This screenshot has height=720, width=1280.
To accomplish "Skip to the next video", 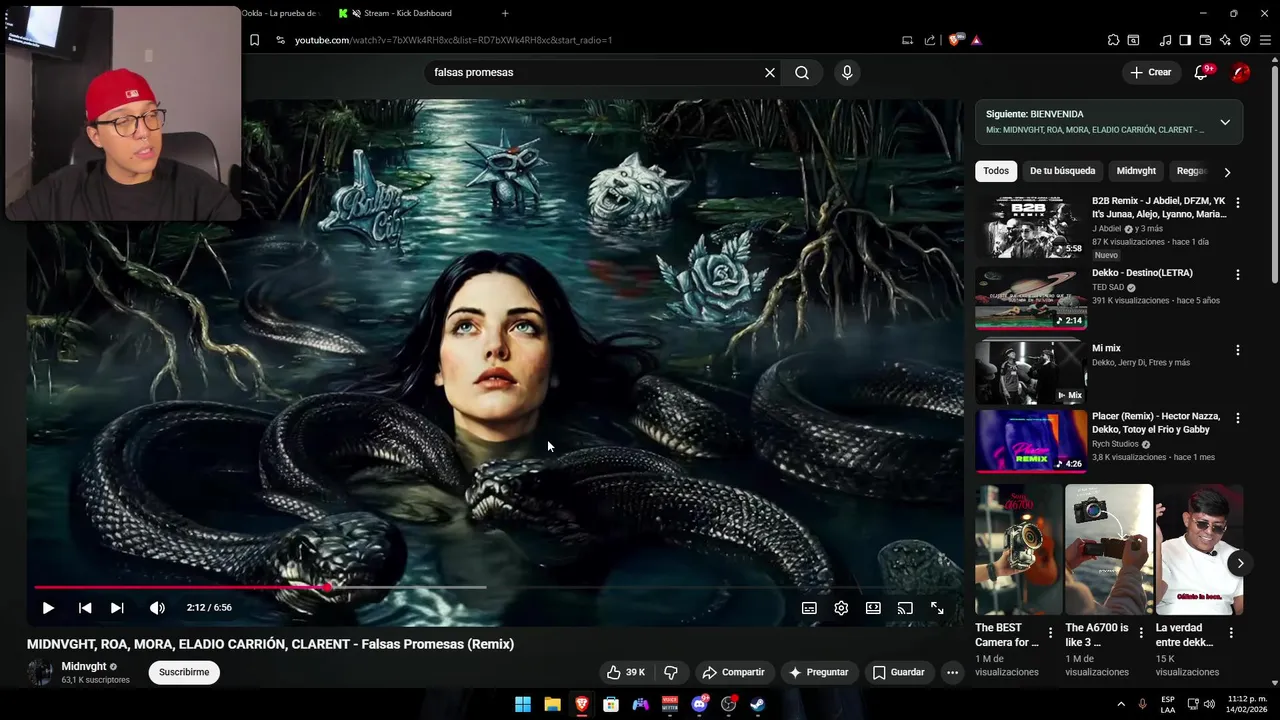I will tap(117, 608).
